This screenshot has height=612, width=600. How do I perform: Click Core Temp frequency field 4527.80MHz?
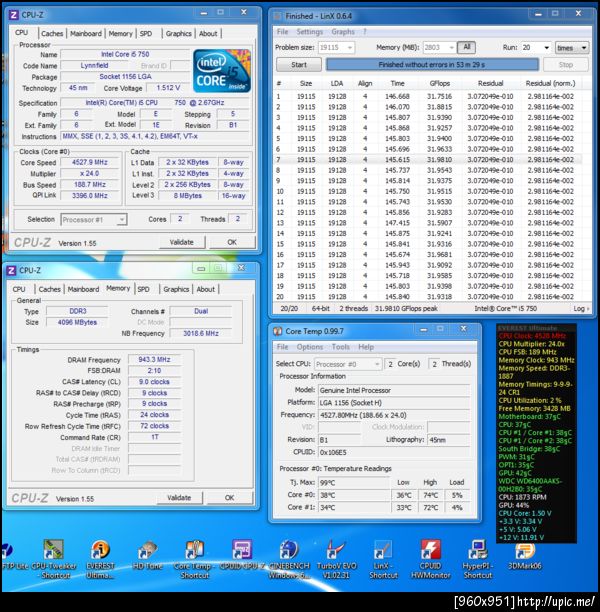coord(394,415)
